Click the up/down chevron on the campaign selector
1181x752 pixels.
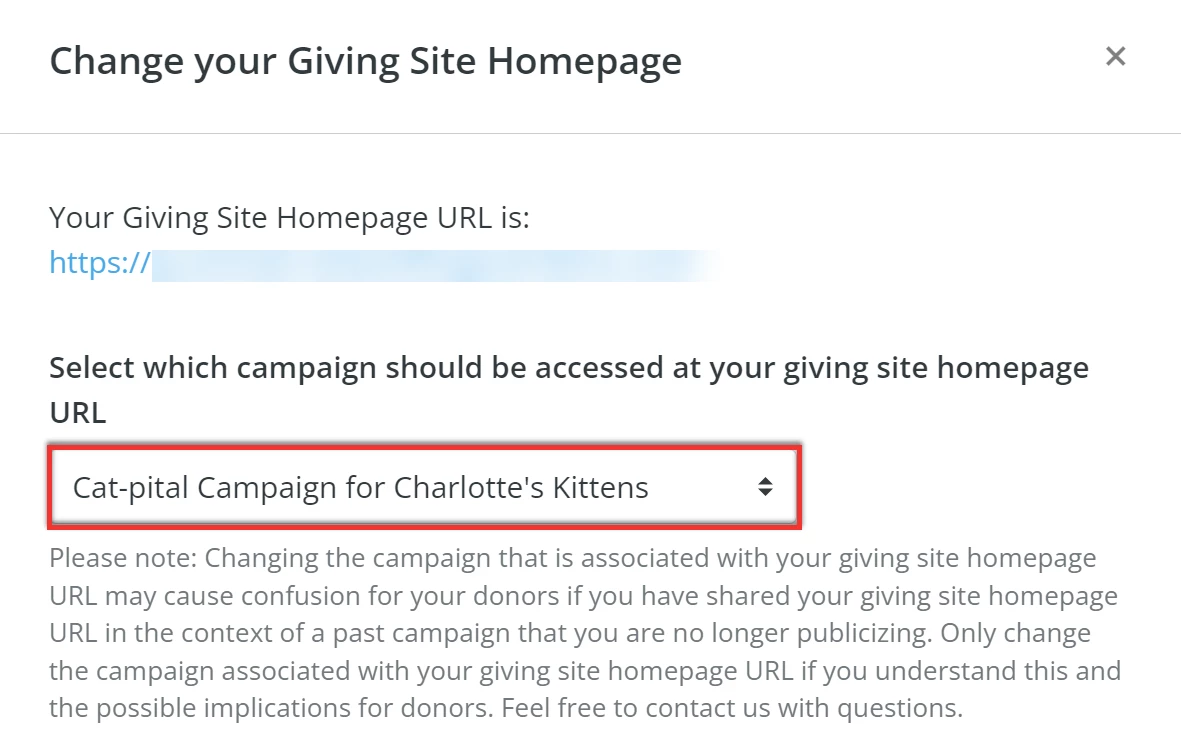click(766, 487)
